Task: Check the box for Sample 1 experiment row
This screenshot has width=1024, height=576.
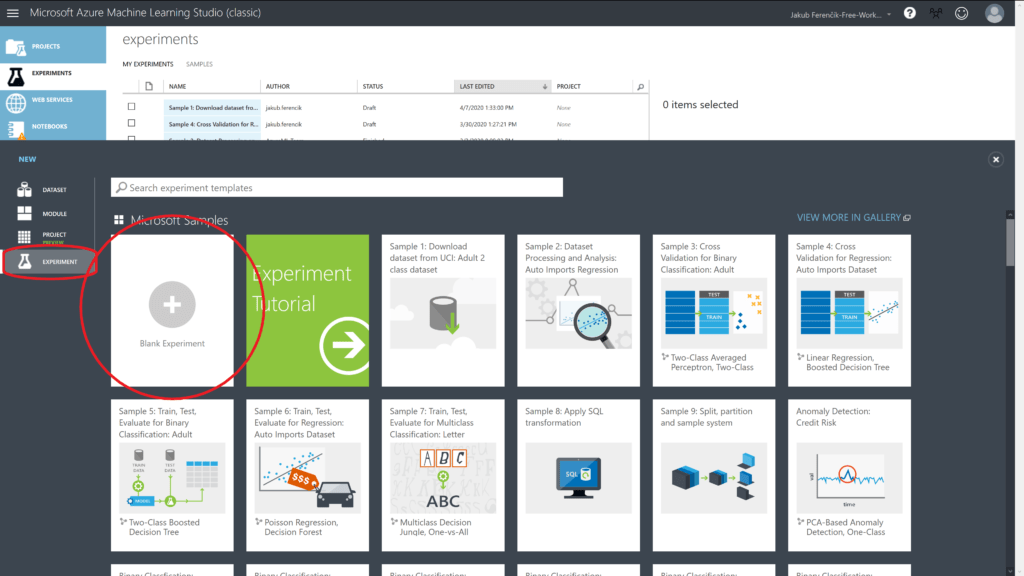Action: tap(131, 107)
